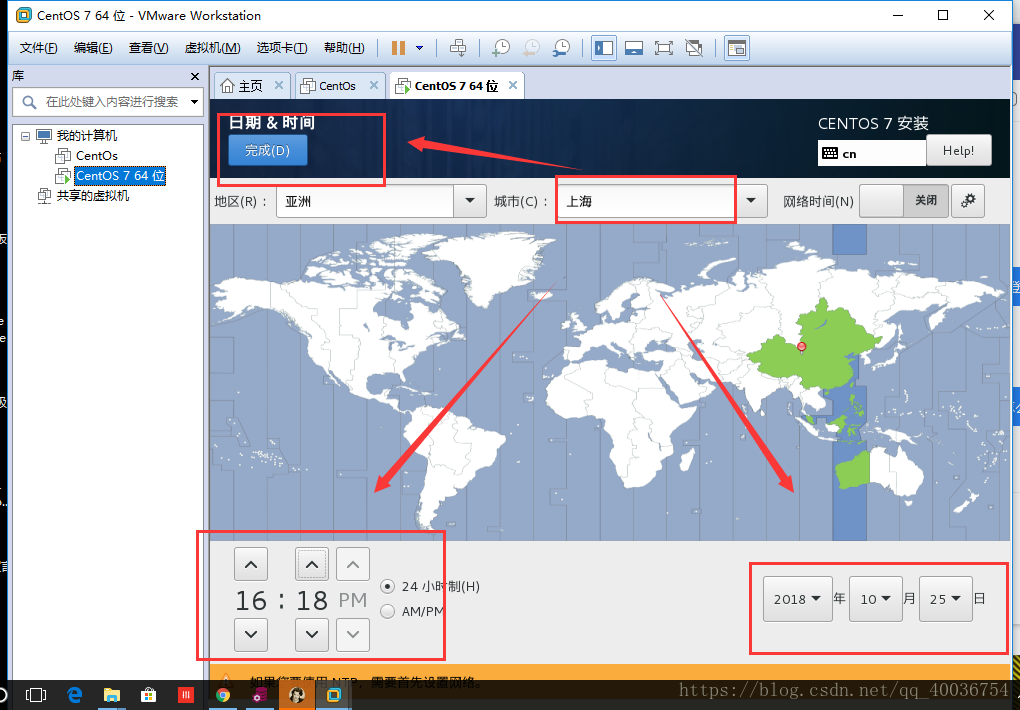Click the AM/PM down arrow

(353, 635)
